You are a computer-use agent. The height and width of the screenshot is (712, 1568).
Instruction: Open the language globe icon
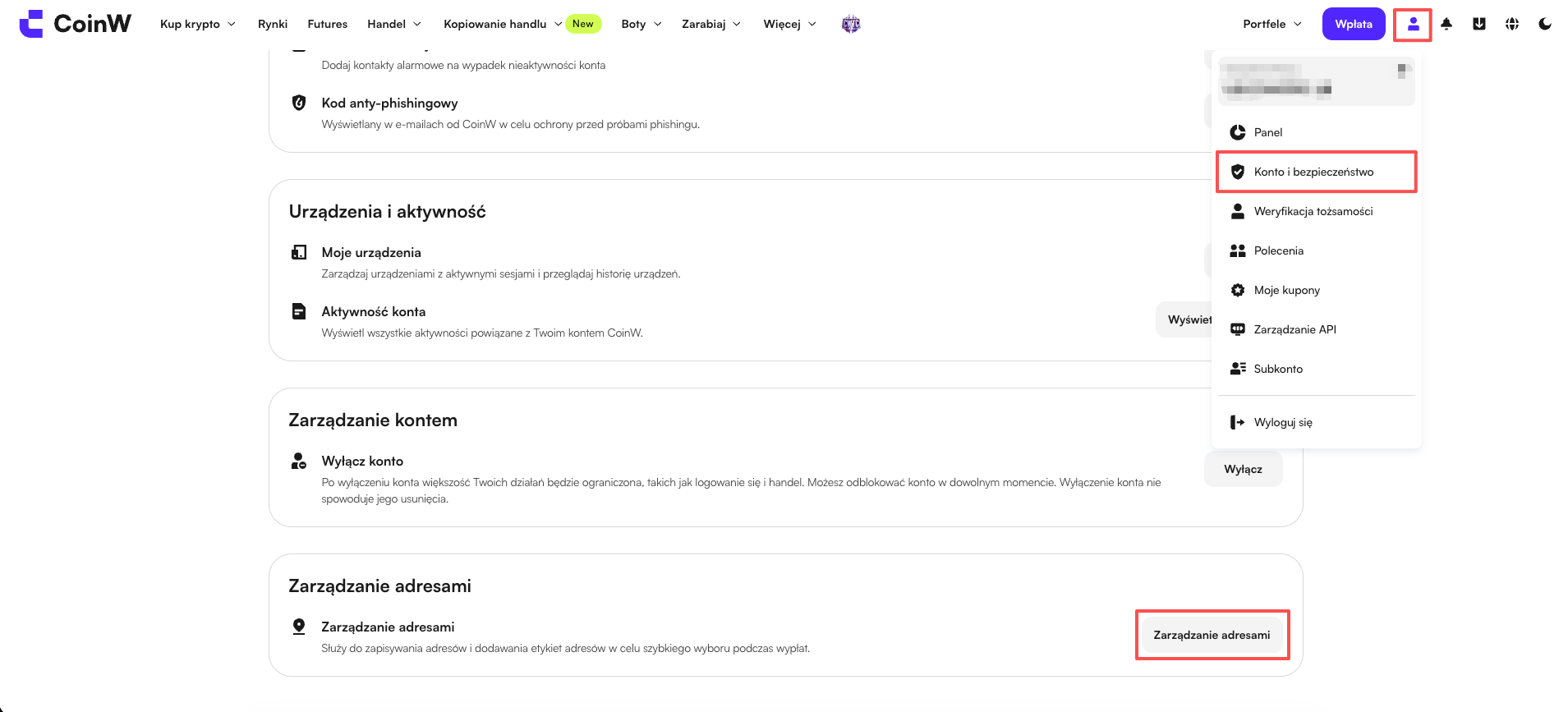pyautogui.click(x=1512, y=24)
